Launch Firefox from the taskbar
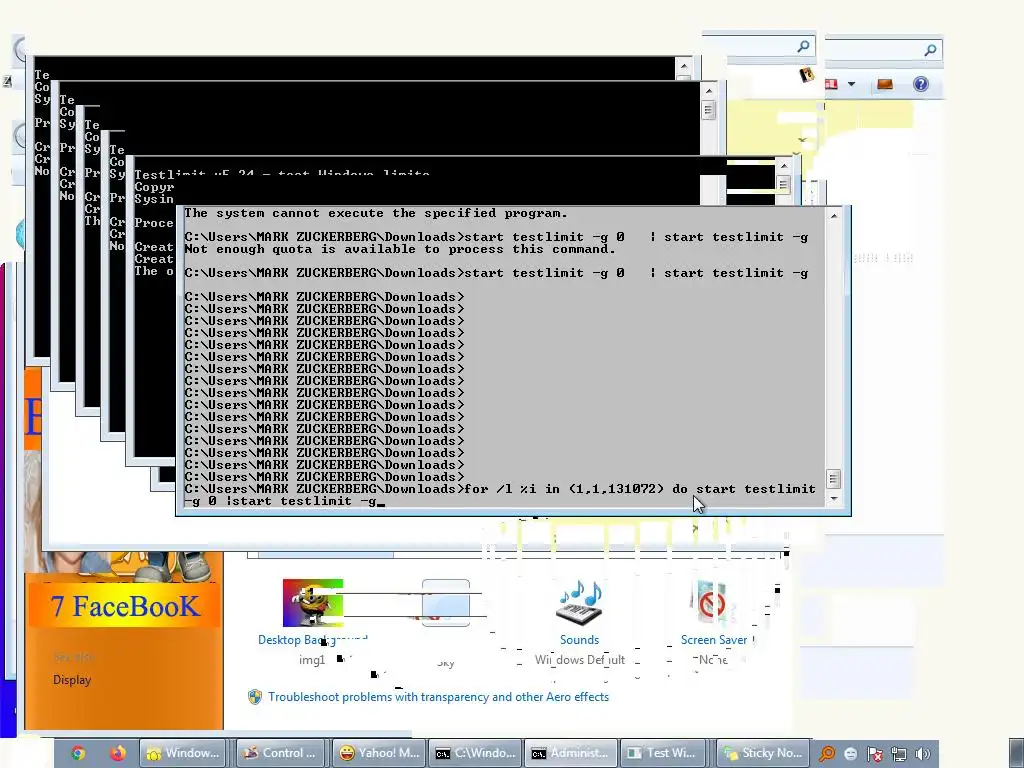Viewport: 1024px width, 768px height. (118, 753)
